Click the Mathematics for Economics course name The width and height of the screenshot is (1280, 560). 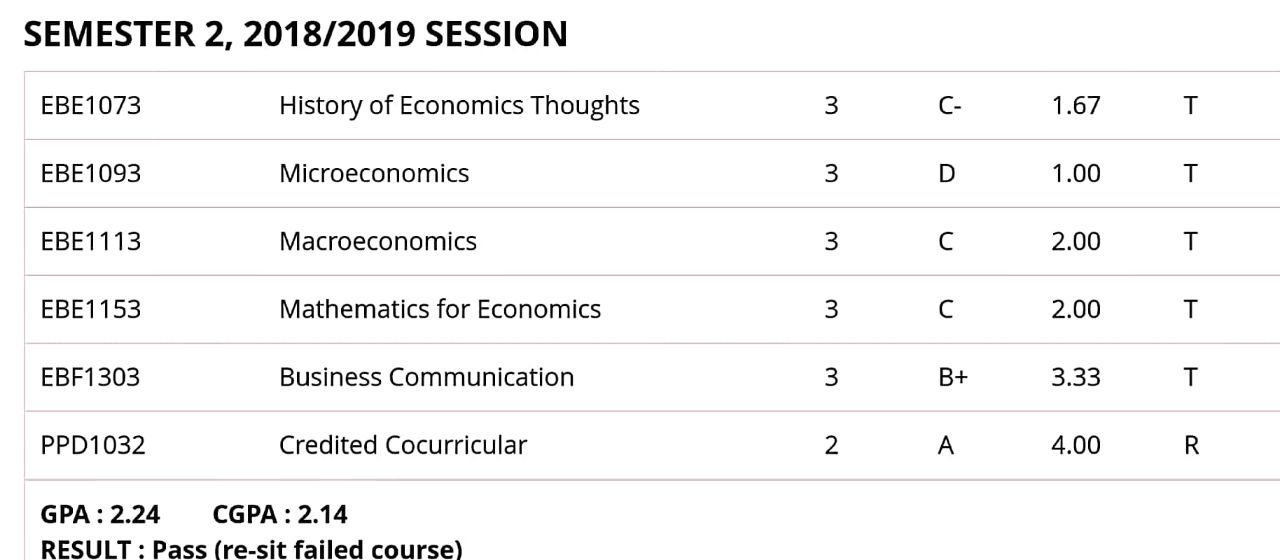(440, 309)
